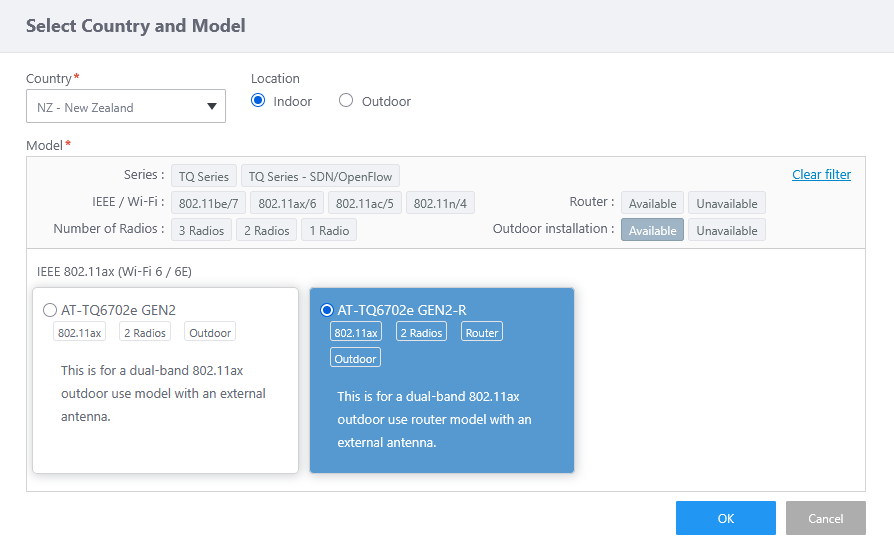
Task: Filter models with 3 Radios
Action: (201, 230)
